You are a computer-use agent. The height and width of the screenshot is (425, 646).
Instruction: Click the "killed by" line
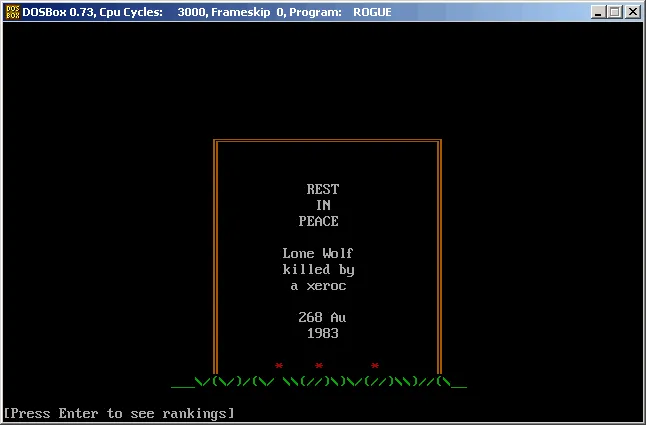[318, 269]
